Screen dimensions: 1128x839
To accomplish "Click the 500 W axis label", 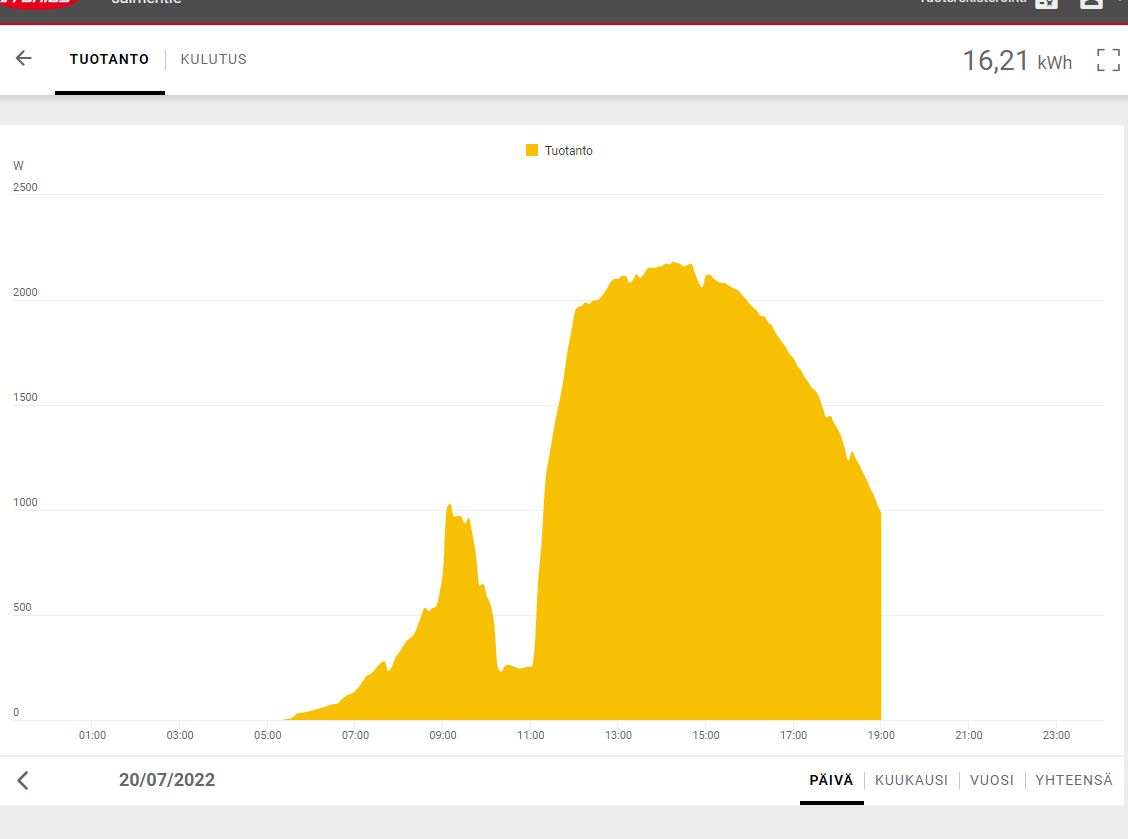I will tap(22, 607).
